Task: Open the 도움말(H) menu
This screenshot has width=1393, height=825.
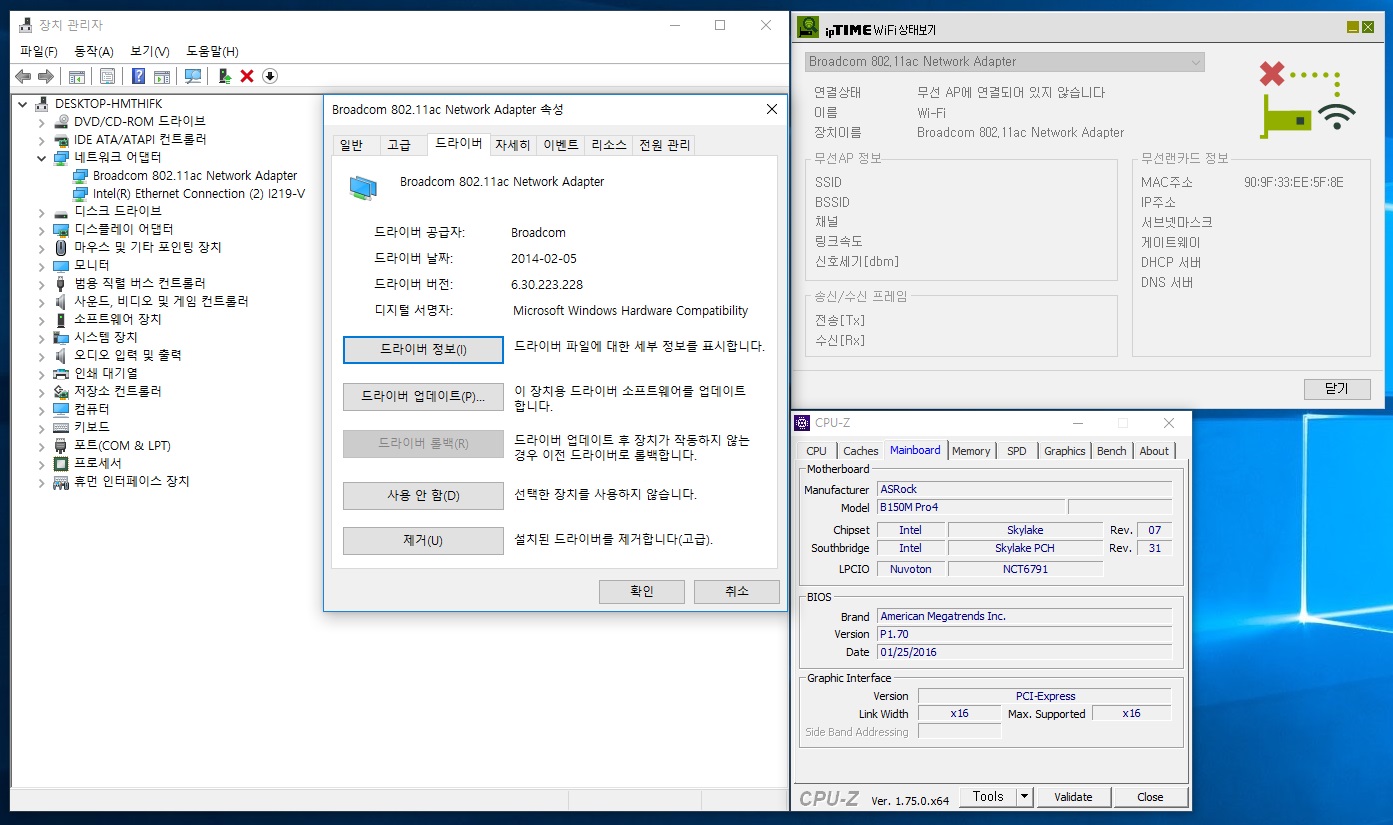Action: point(212,51)
